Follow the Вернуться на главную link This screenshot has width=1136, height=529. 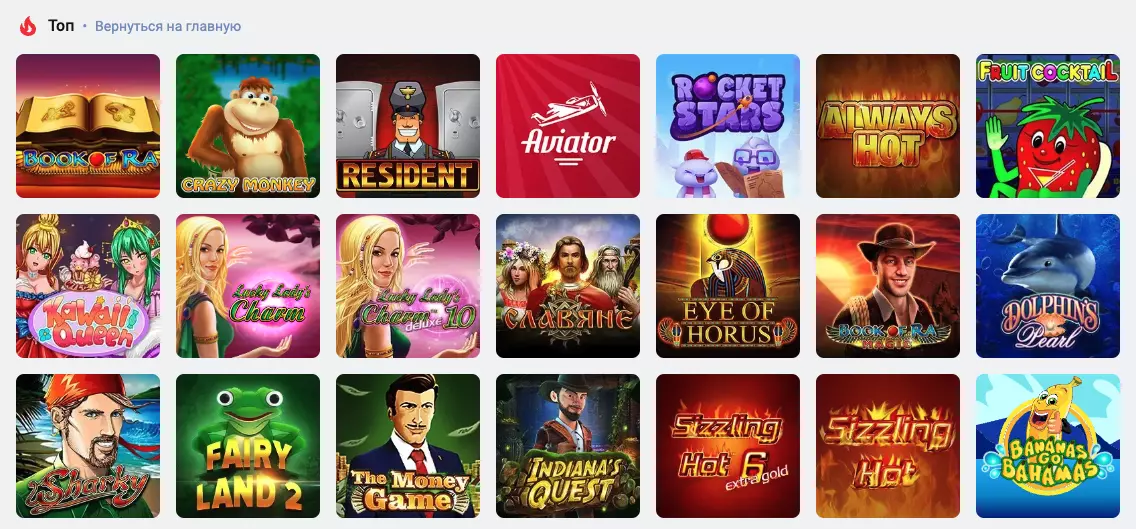pyautogui.click(x=168, y=27)
